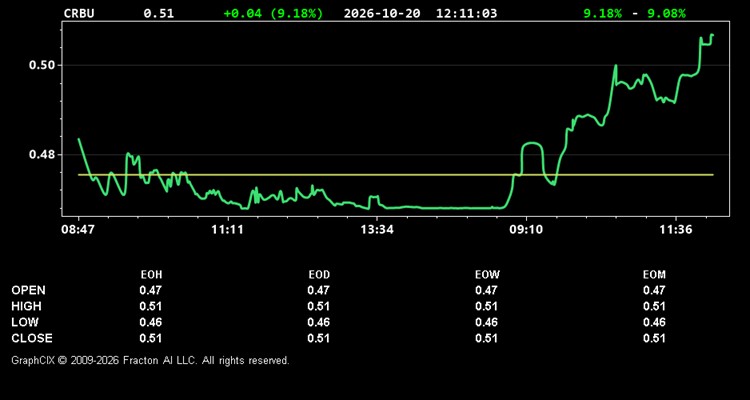This screenshot has height=400, width=750.
Task: Pick the EOD low value 0.46
Action: (x=319, y=322)
